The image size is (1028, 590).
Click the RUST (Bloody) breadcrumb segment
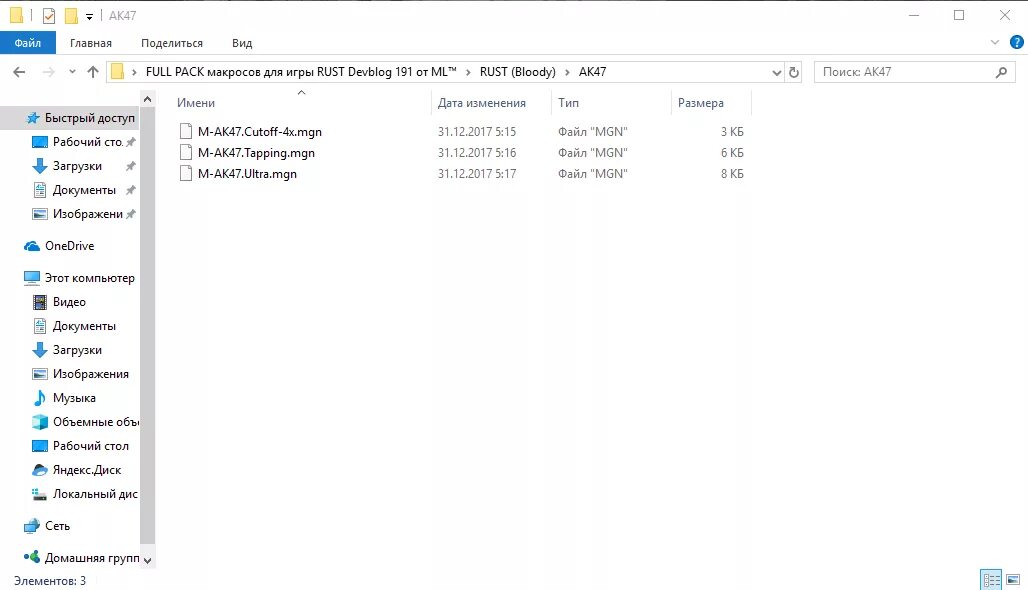pos(517,72)
